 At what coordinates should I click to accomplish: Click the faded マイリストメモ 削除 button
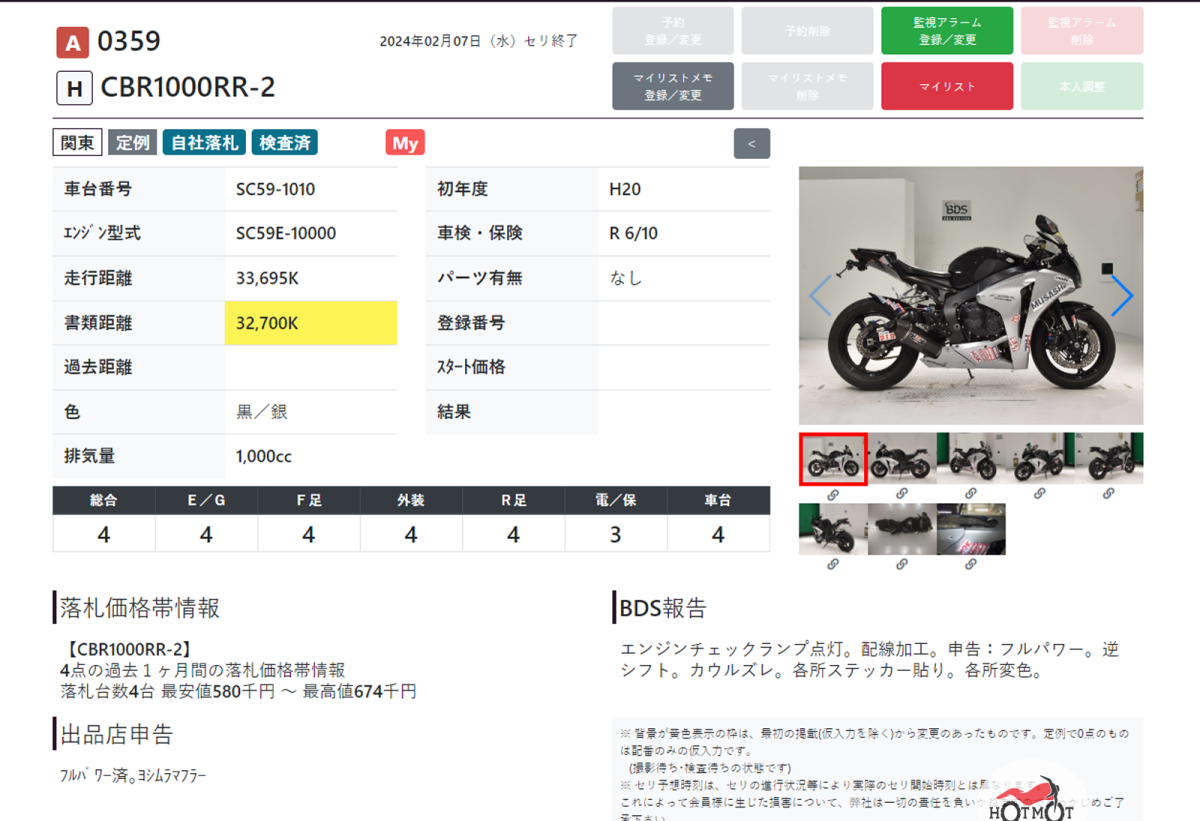(807, 86)
